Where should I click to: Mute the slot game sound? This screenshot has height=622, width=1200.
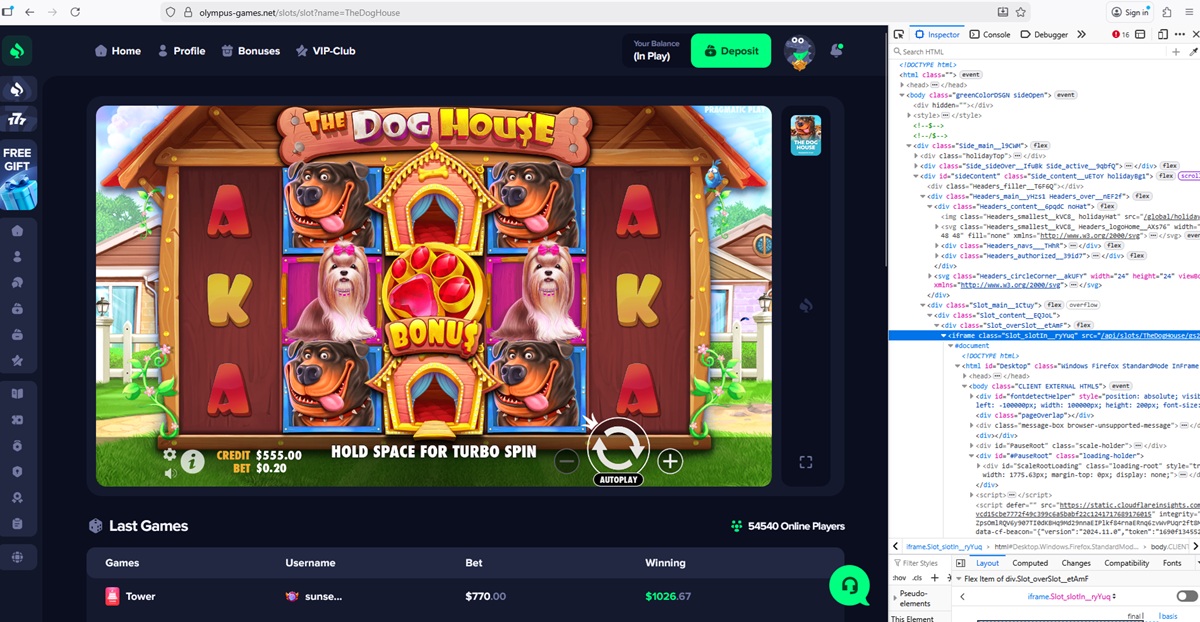tap(170, 473)
